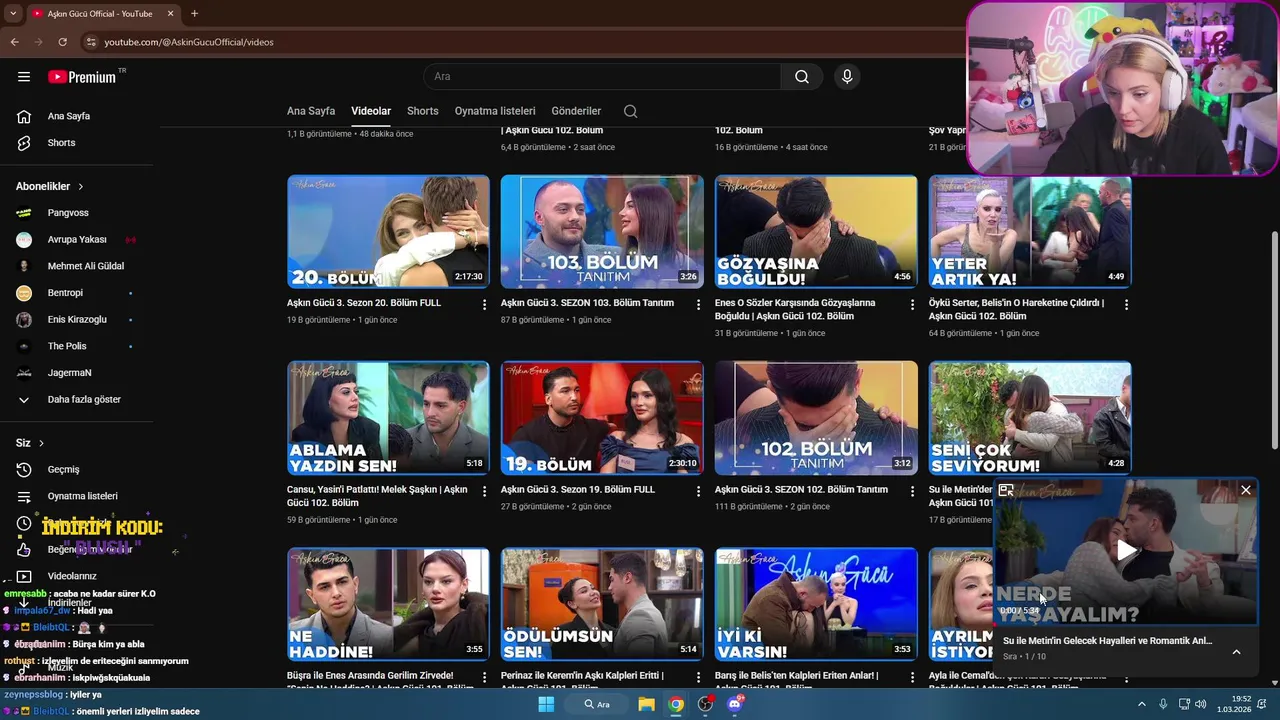Expand the Siz section arrow
Screen dimensions: 1280x720
click(x=41, y=443)
